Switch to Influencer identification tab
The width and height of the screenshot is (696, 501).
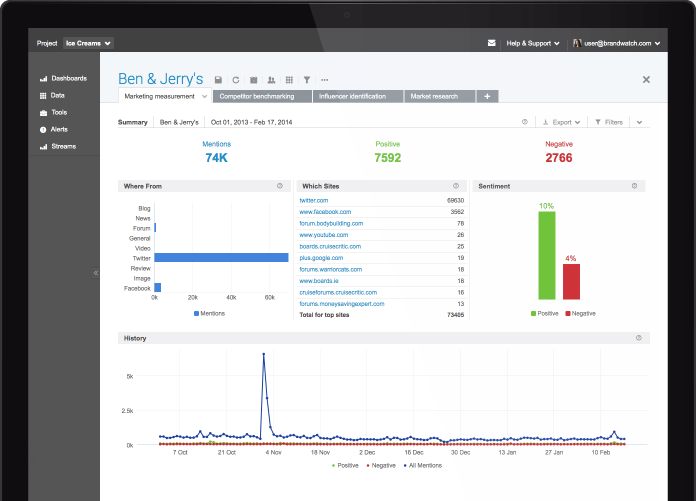[x=358, y=96]
